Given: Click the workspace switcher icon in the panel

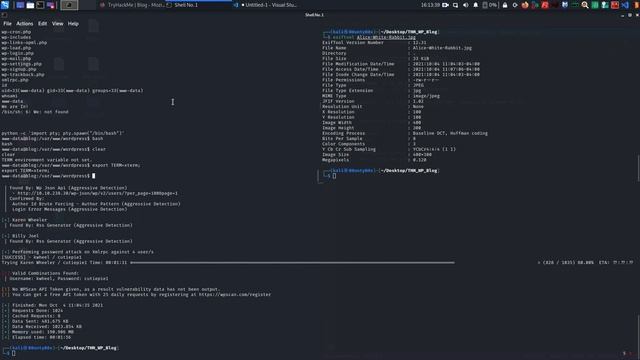Looking at the screenshot, I should point(20,5).
